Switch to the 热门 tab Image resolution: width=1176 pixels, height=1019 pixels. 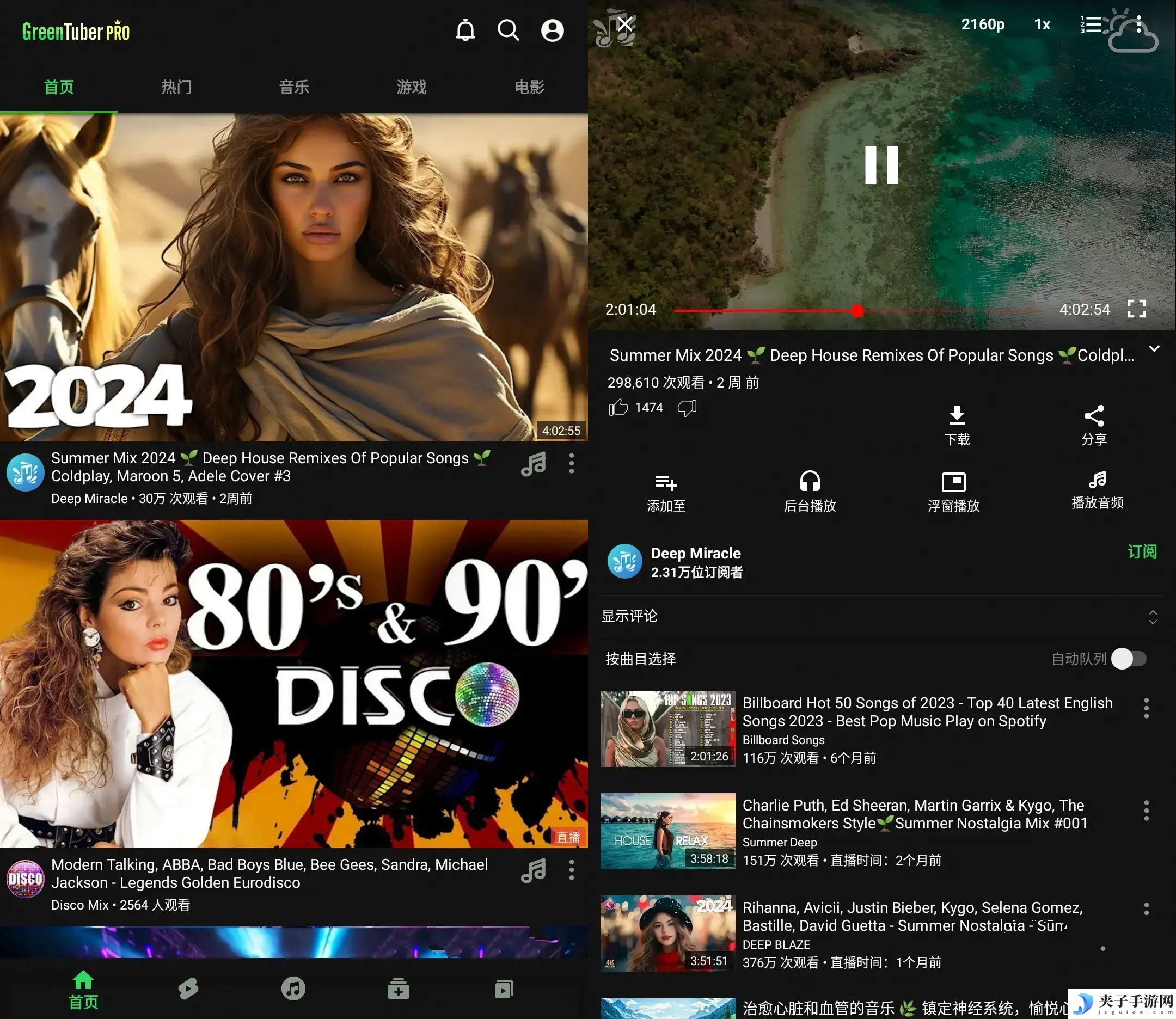[176, 87]
